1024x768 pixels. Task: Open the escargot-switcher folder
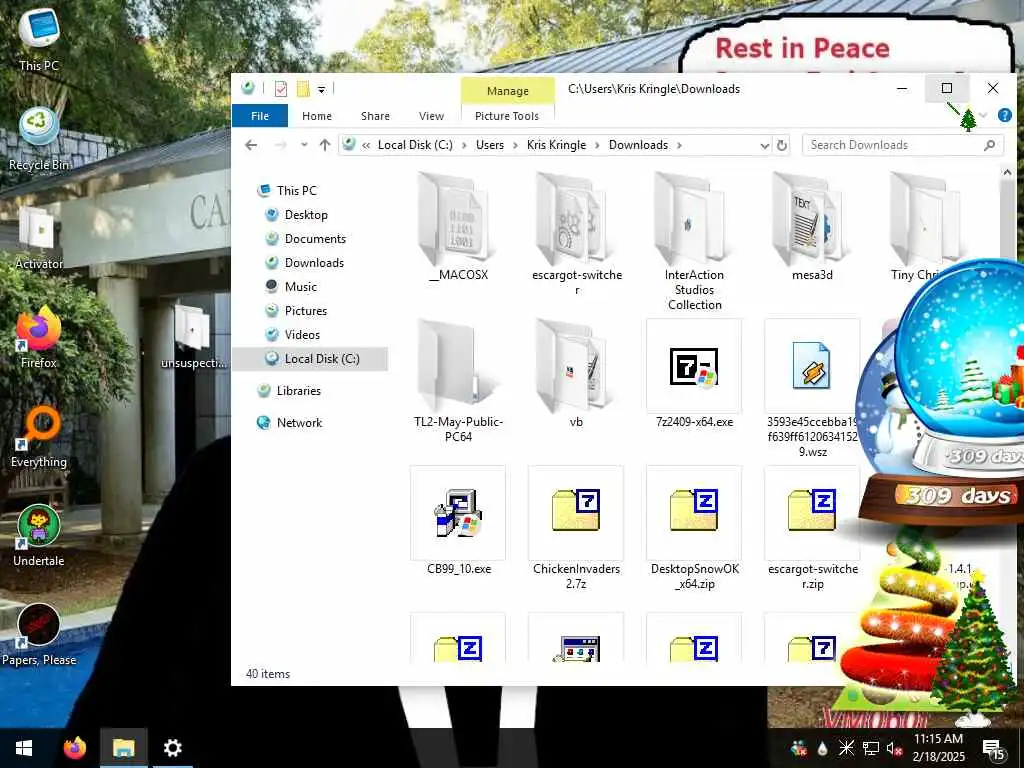pos(577,234)
